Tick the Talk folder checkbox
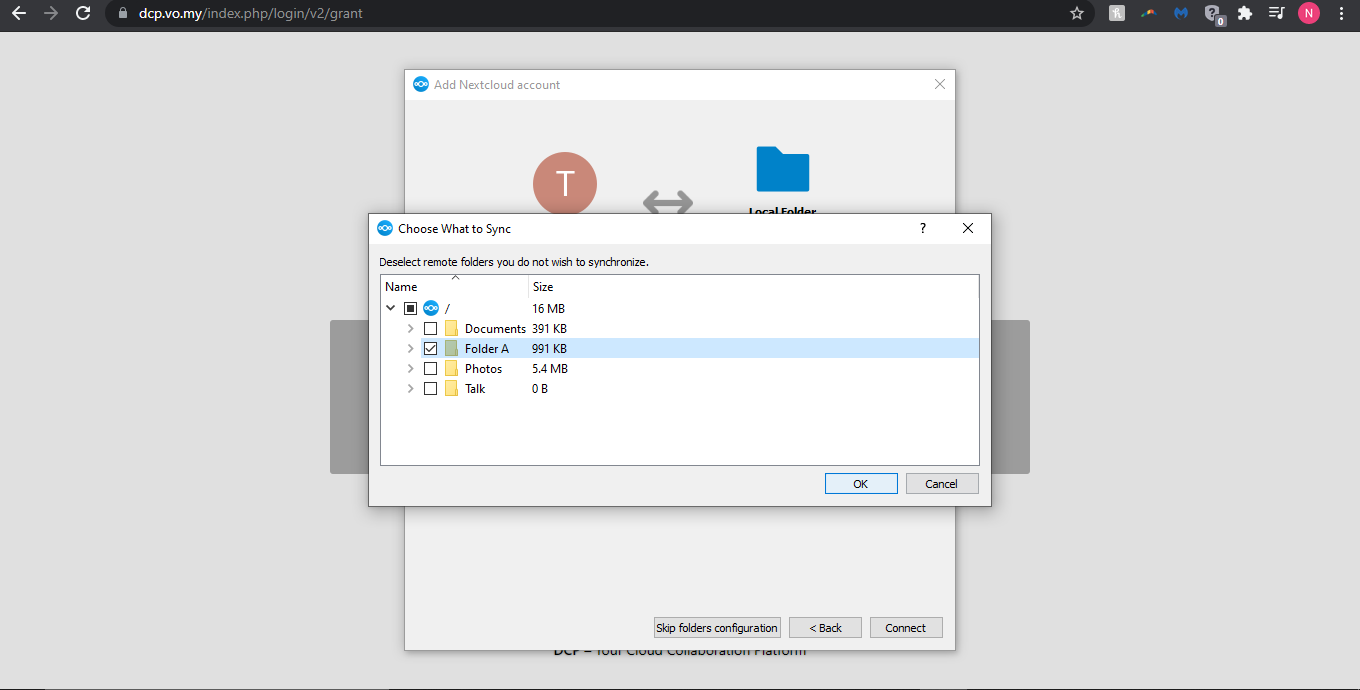This screenshot has height=690, width=1360. tap(430, 388)
